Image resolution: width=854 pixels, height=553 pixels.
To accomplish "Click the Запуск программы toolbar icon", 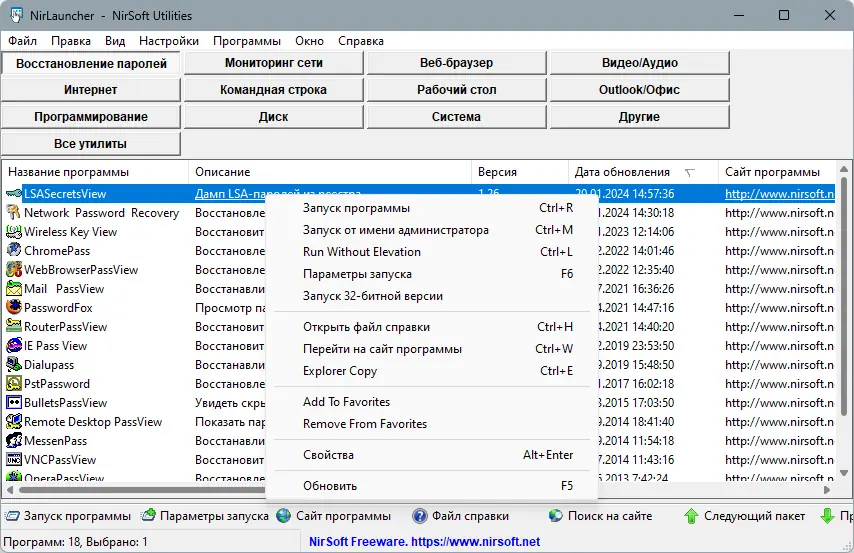I will coord(12,516).
